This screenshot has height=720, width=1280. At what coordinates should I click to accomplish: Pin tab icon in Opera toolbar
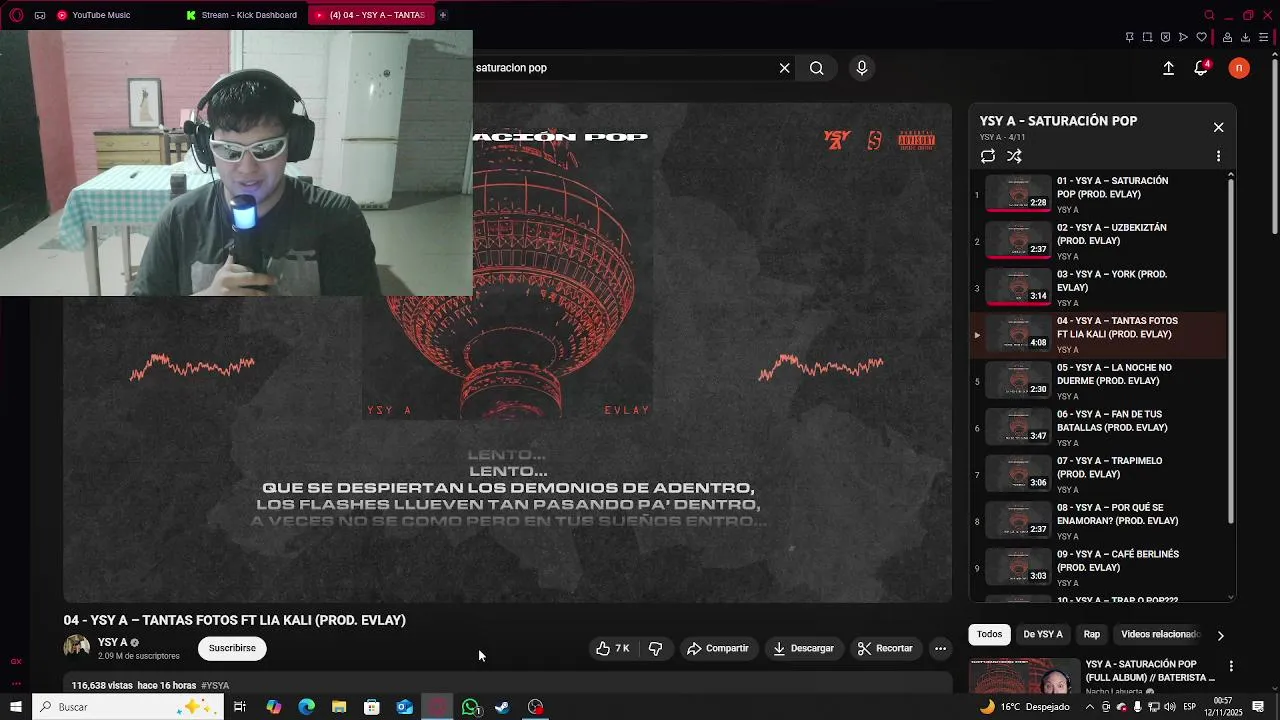click(x=1129, y=37)
